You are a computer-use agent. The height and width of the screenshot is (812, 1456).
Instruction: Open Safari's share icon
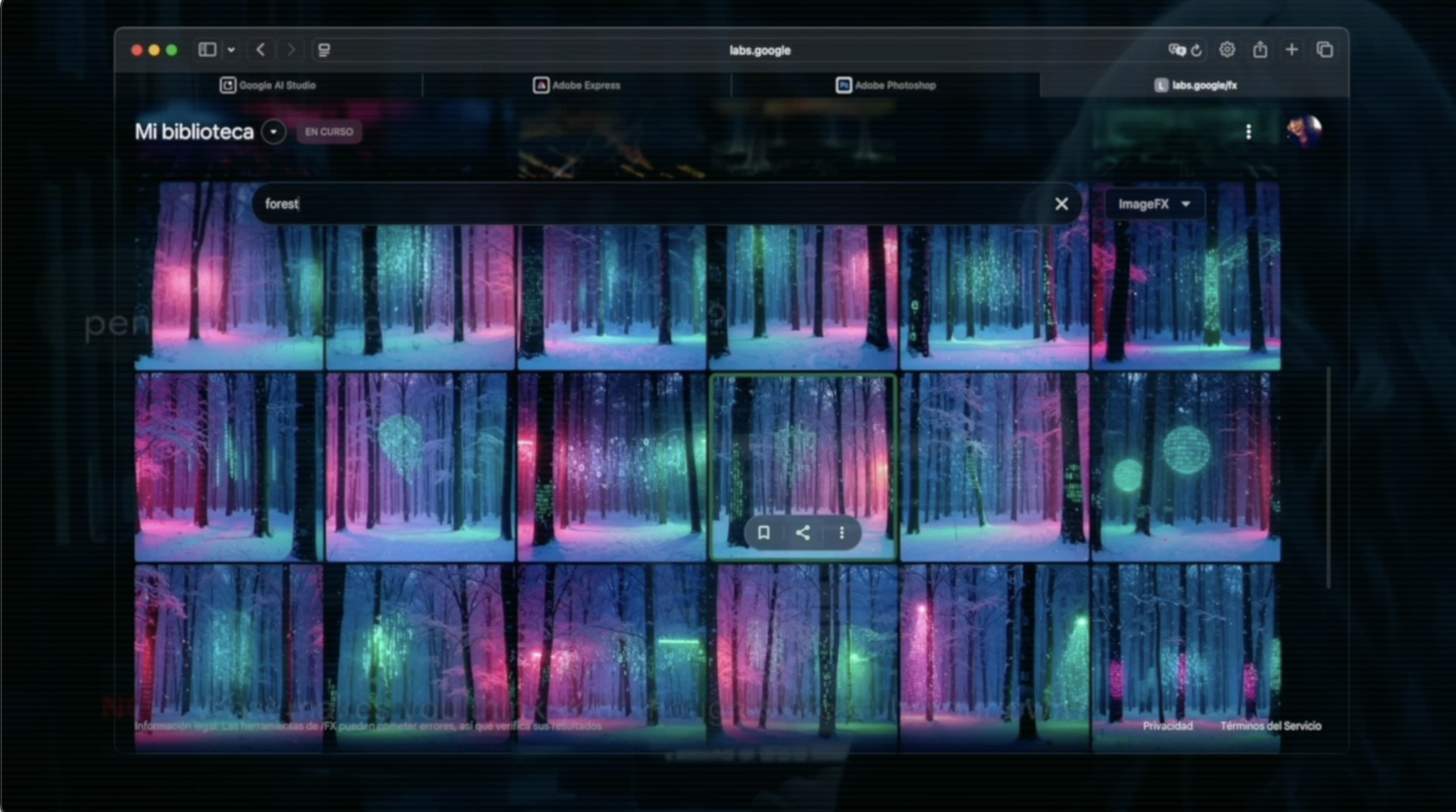click(1260, 50)
